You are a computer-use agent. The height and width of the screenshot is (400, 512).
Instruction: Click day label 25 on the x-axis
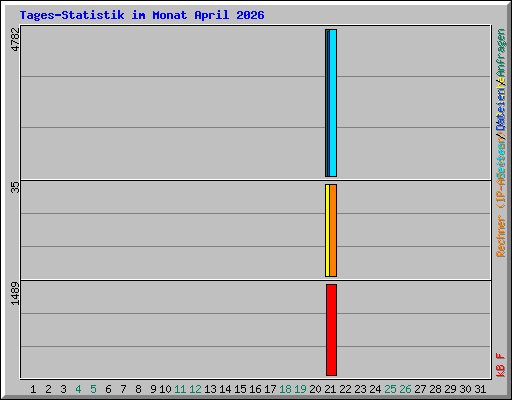390,389
